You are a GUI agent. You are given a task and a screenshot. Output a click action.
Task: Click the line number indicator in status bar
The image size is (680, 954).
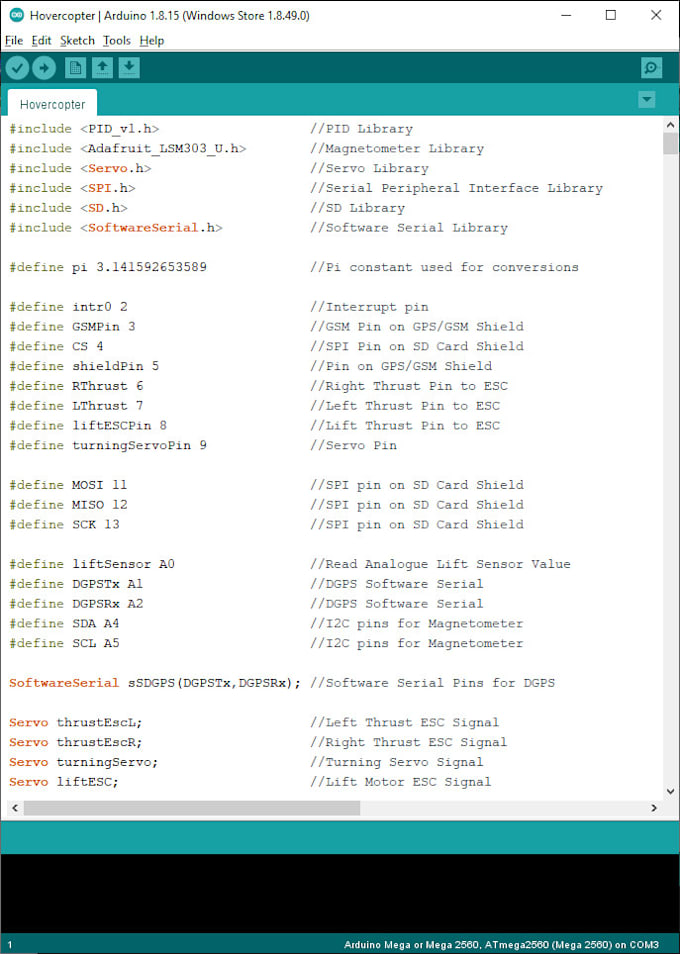[8, 943]
